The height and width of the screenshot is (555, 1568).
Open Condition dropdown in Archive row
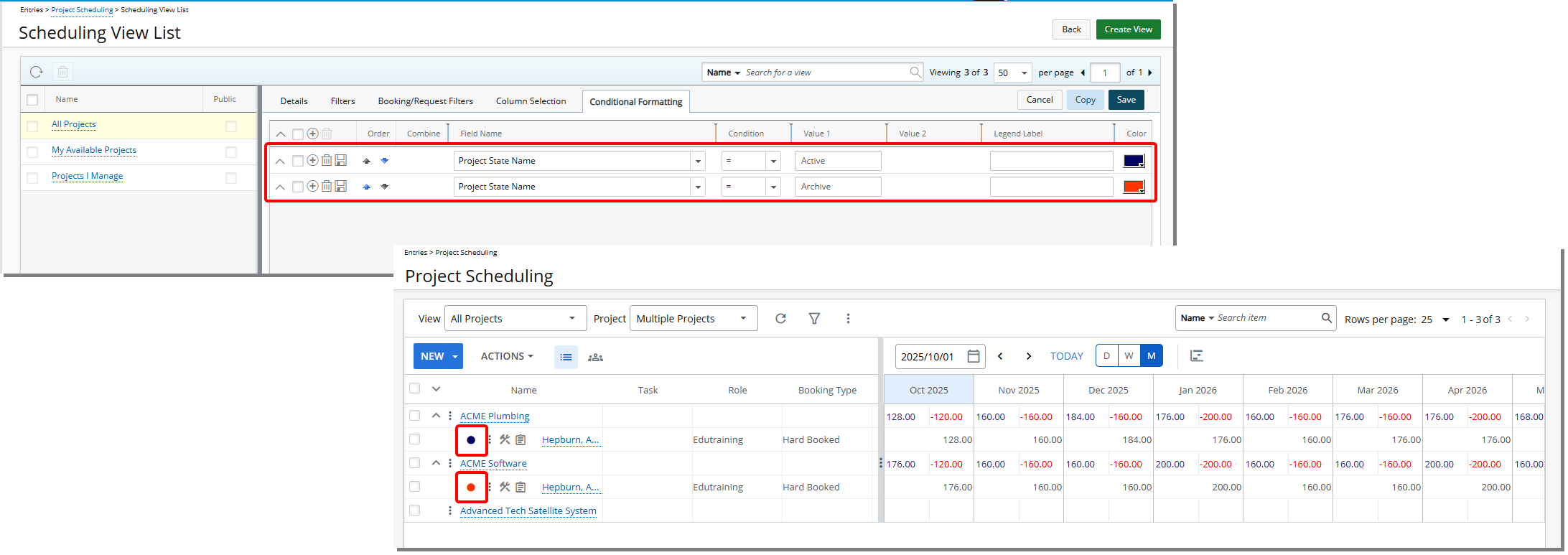point(773,187)
